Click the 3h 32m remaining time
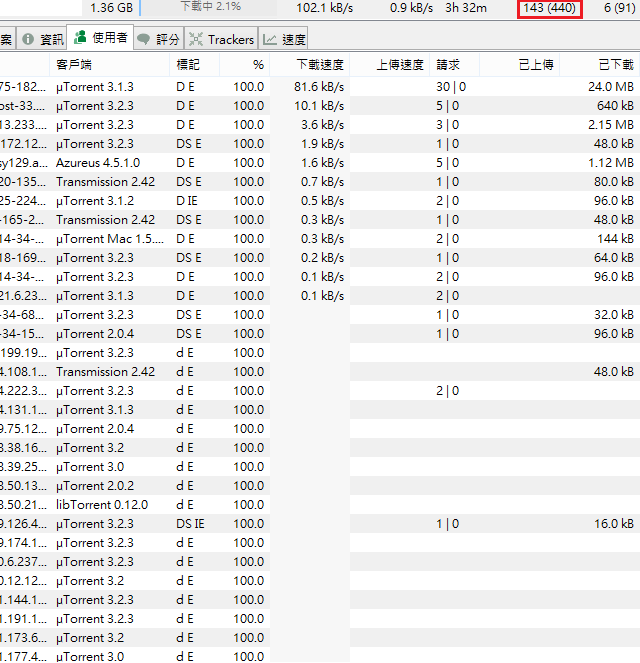 click(x=466, y=8)
